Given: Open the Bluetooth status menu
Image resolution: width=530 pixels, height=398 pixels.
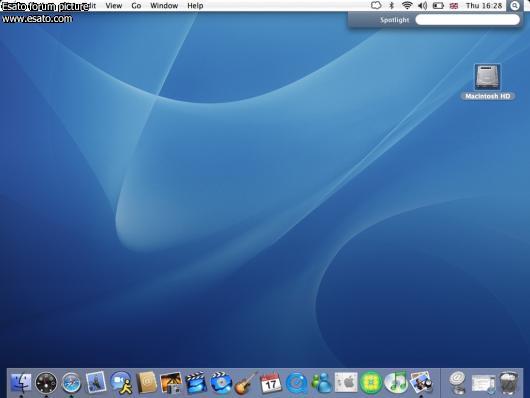Looking at the screenshot, I should 392,5.
